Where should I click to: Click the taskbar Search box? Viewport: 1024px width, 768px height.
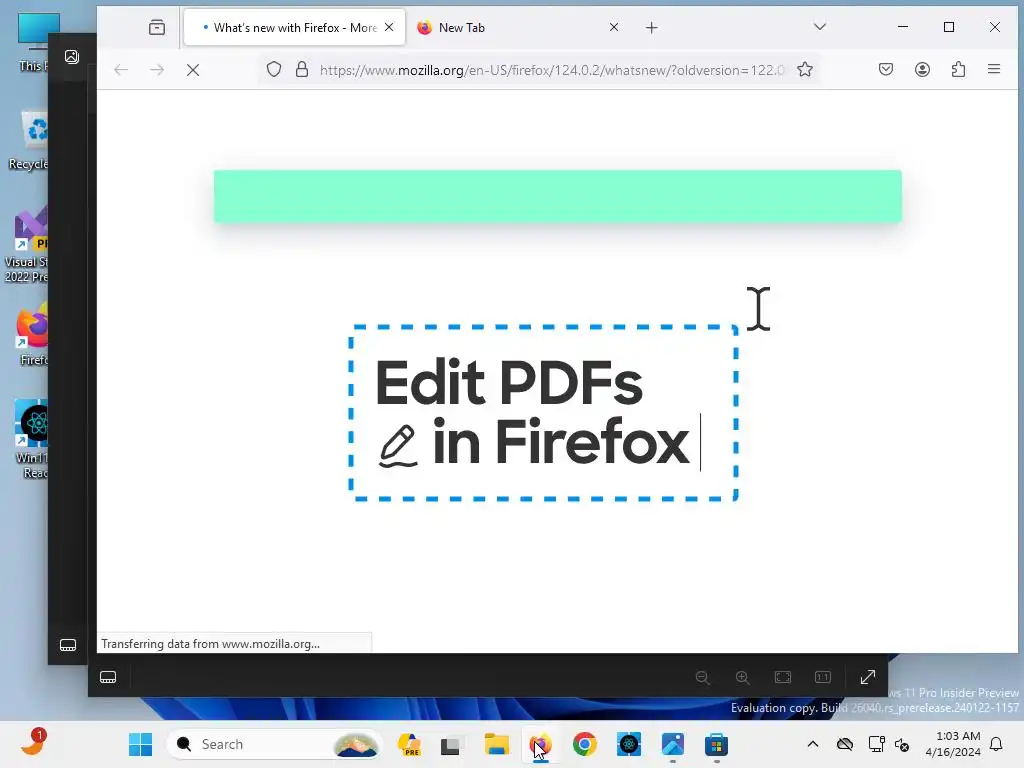(x=274, y=744)
